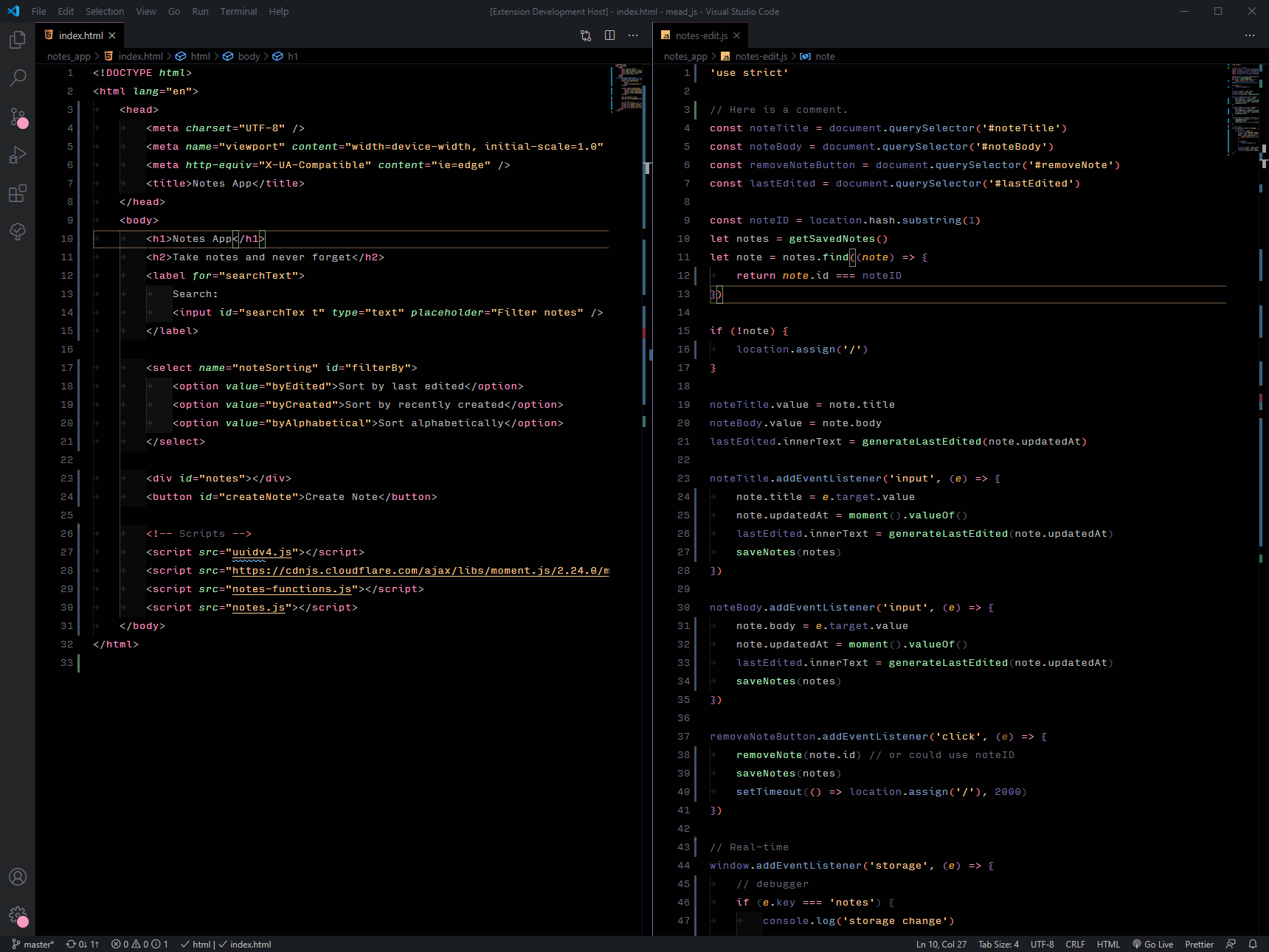Image resolution: width=1269 pixels, height=952 pixels.
Task: Start Go Live server from status bar
Action: tap(1153, 944)
